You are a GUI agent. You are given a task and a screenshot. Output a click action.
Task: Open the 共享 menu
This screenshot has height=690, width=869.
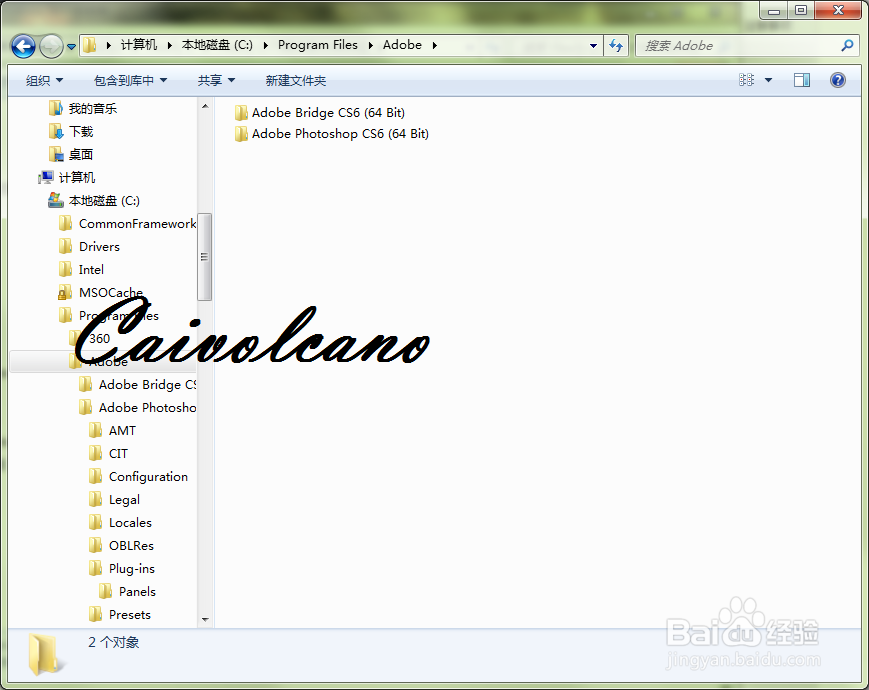216,81
